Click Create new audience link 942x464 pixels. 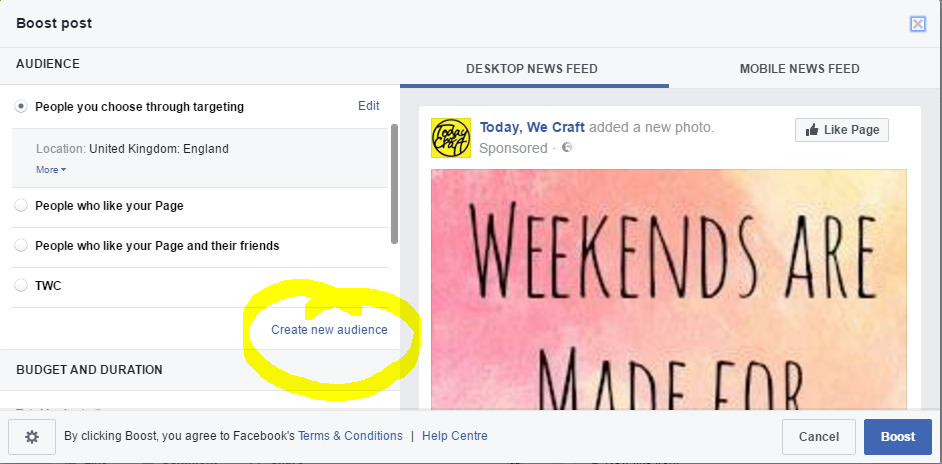pos(329,329)
